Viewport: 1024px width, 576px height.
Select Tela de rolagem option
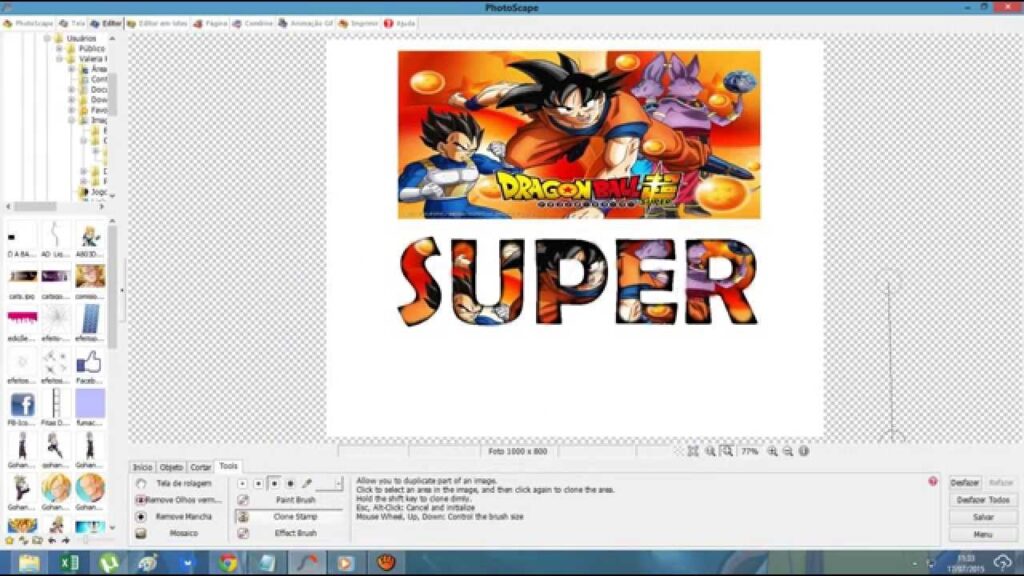(x=175, y=483)
